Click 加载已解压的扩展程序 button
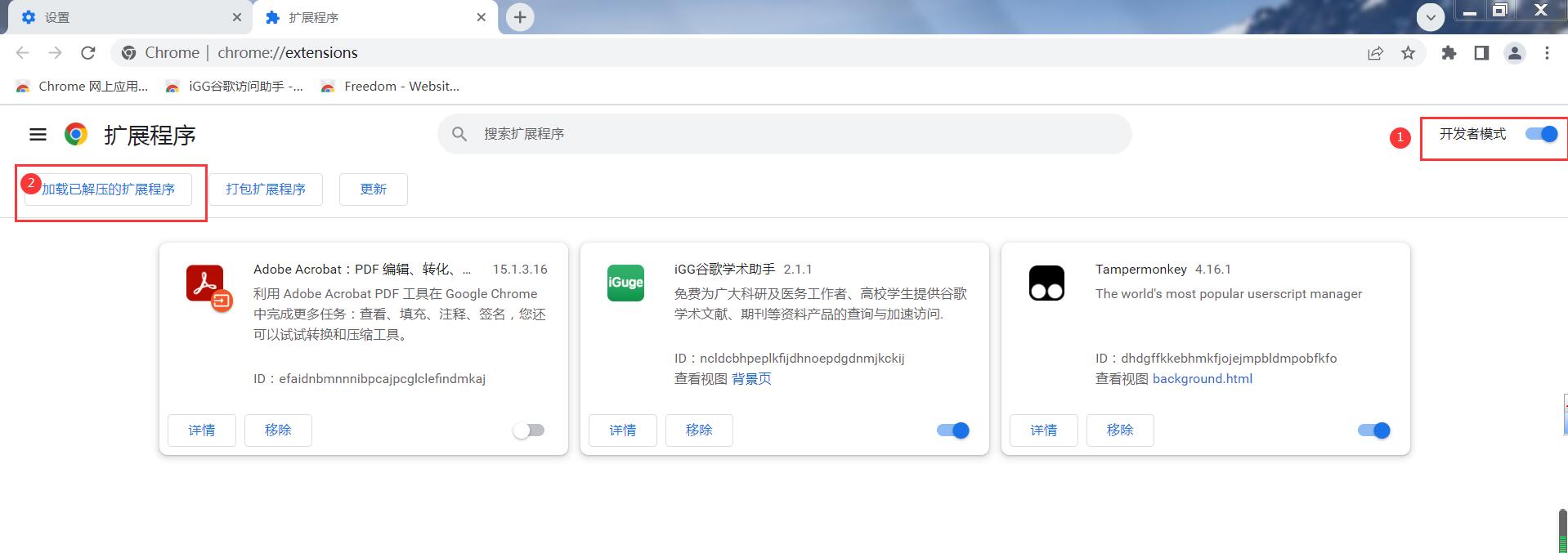Screen dimensions: 1568x553 point(108,190)
